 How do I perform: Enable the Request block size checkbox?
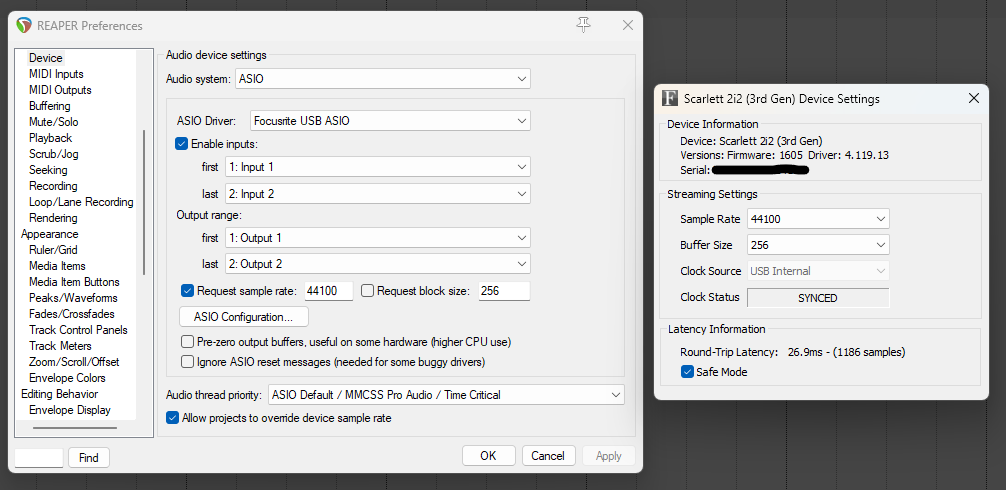click(368, 291)
